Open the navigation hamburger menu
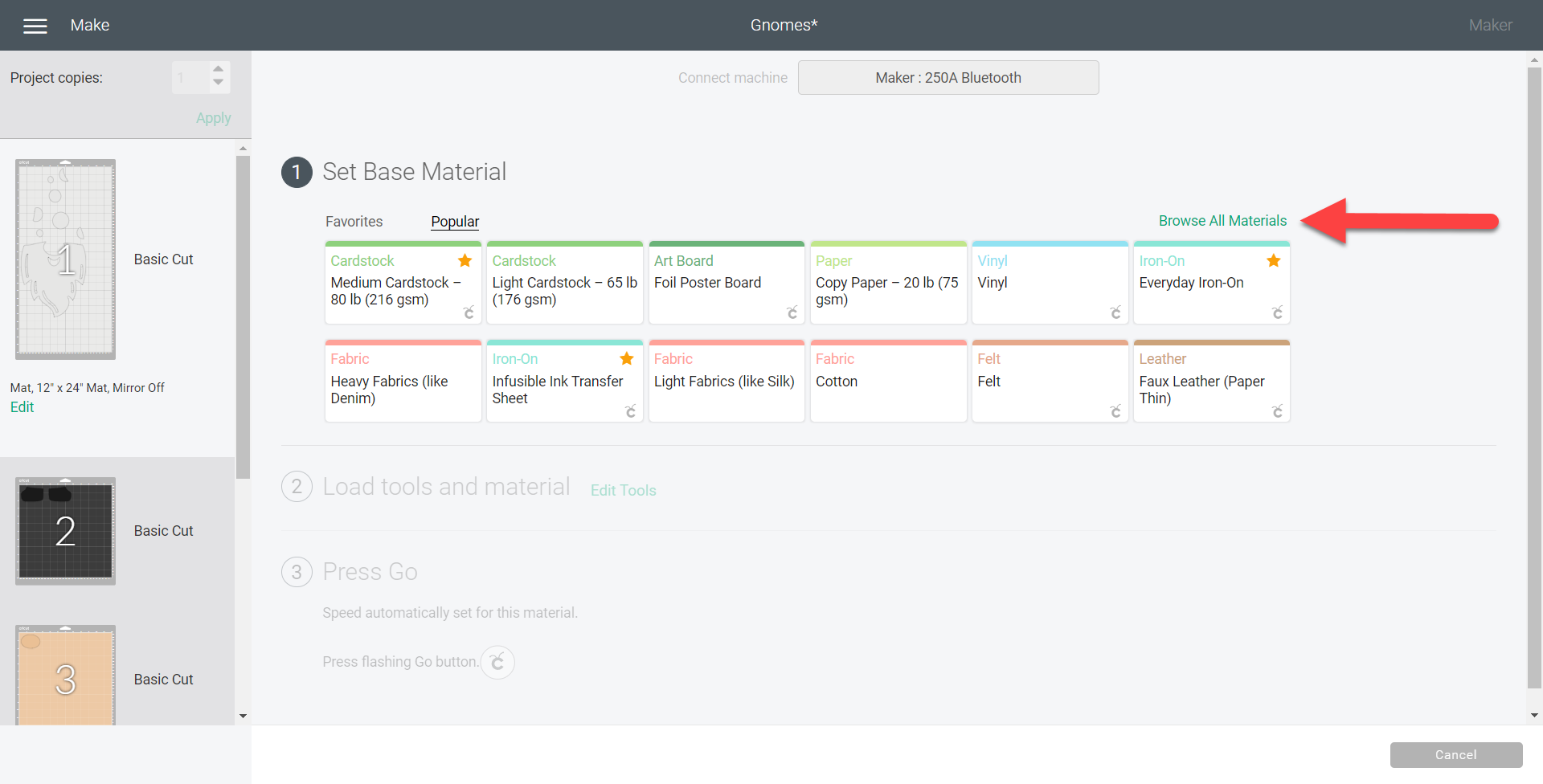 [x=35, y=25]
